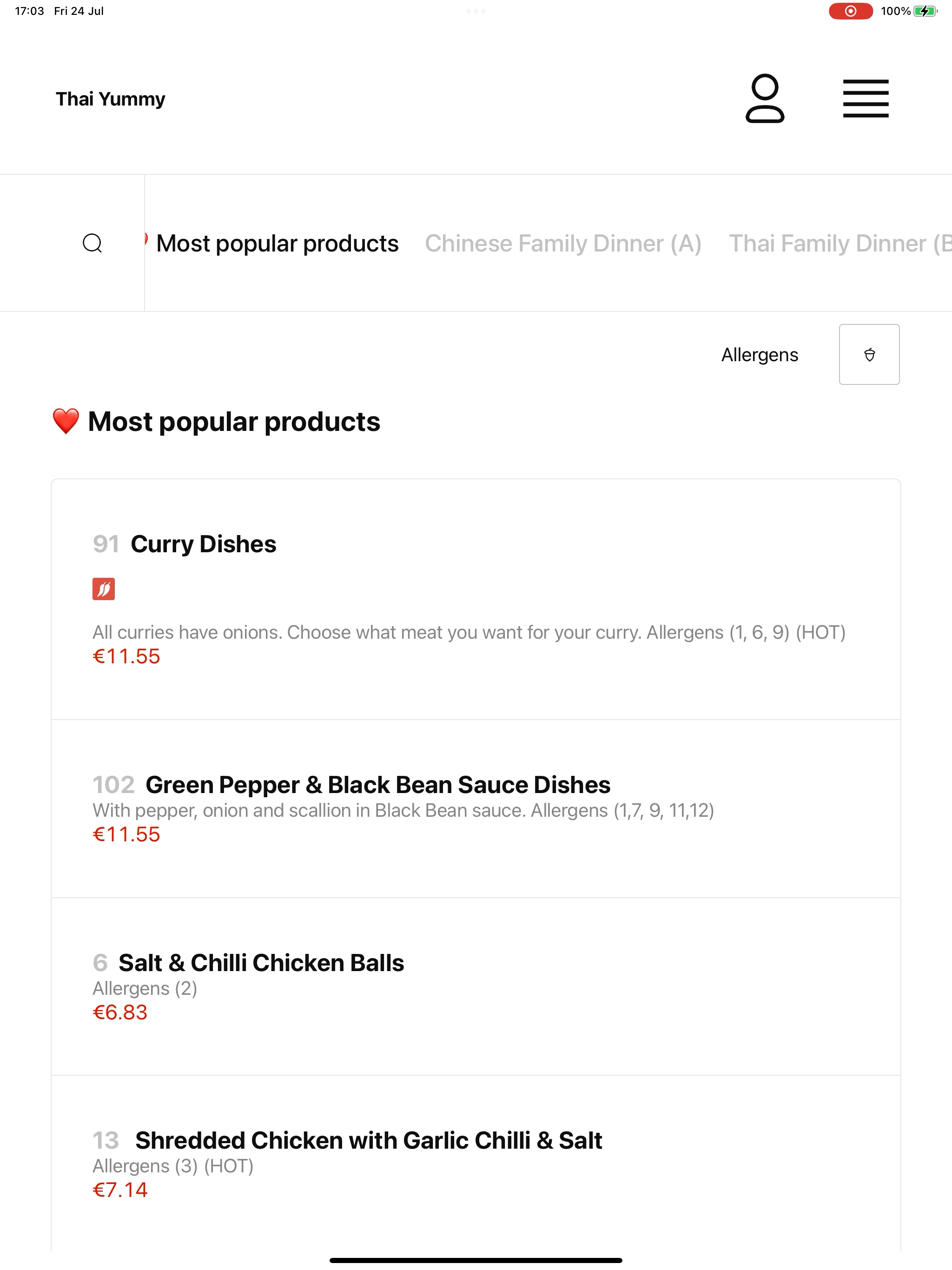The width and height of the screenshot is (952, 1270).
Task: Tap the red chili spicy icon
Action: 103,589
